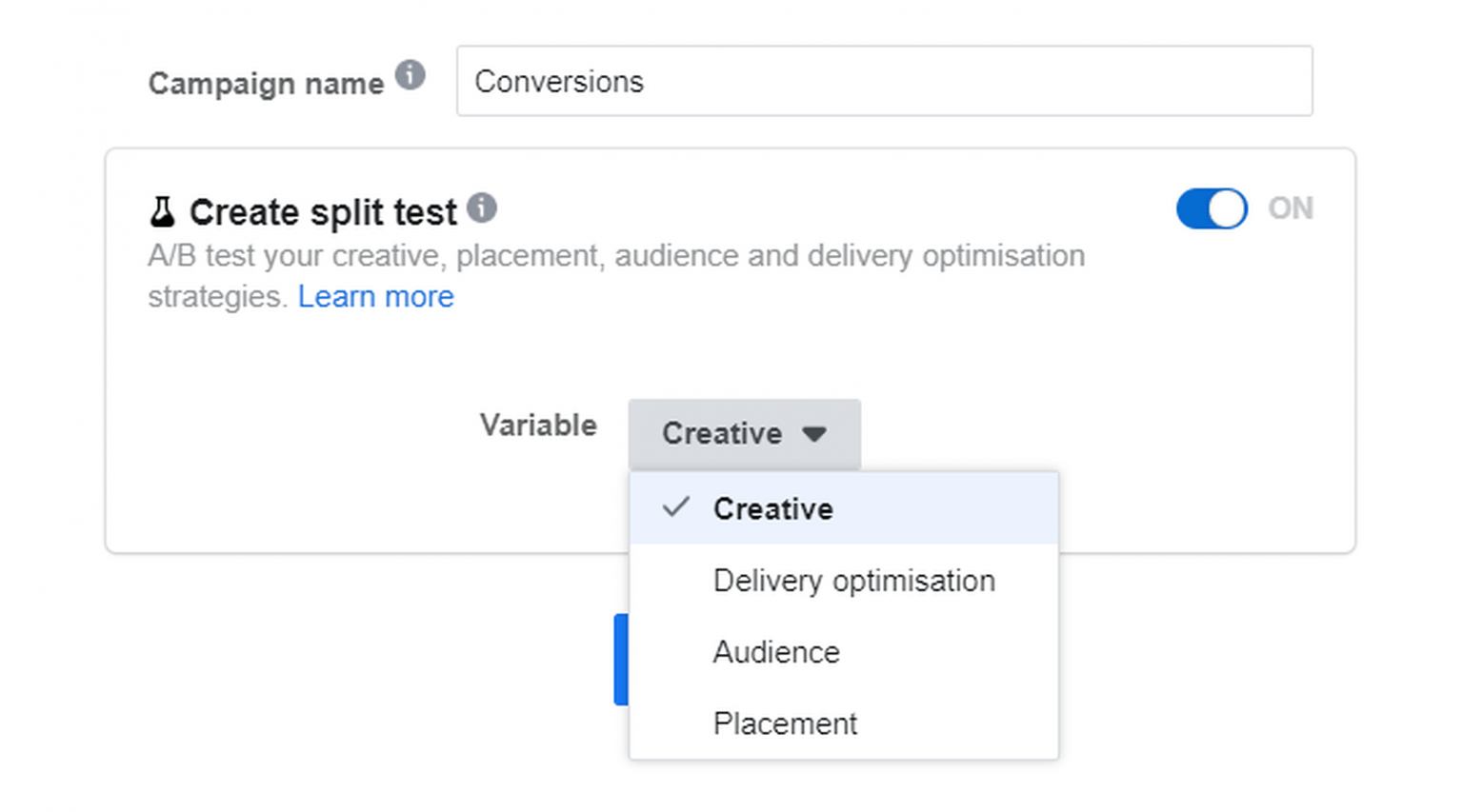Click the Learn more link
Image resolution: width=1463 pixels, height=812 pixels.
tap(375, 296)
